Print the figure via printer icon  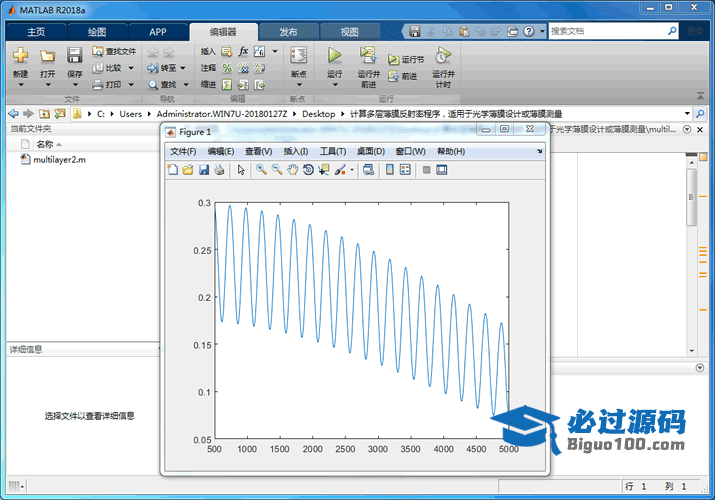pyautogui.click(x=219, y=170)
